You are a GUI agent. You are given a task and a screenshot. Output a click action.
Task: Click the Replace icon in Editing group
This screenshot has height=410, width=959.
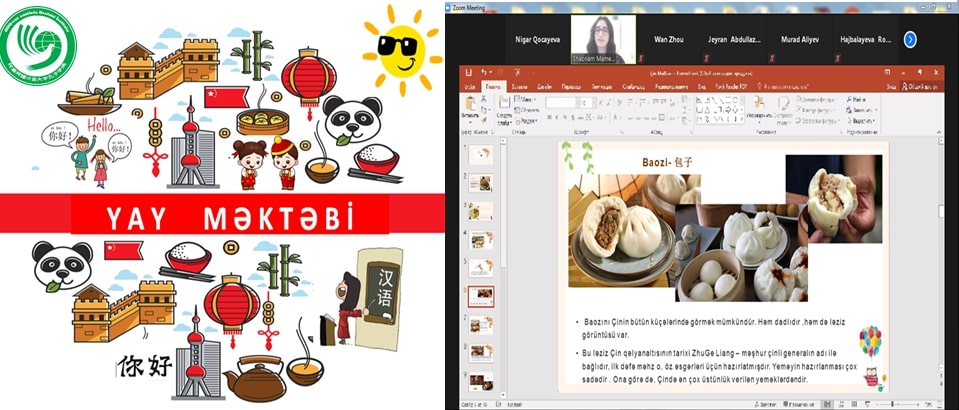point(849,110)
